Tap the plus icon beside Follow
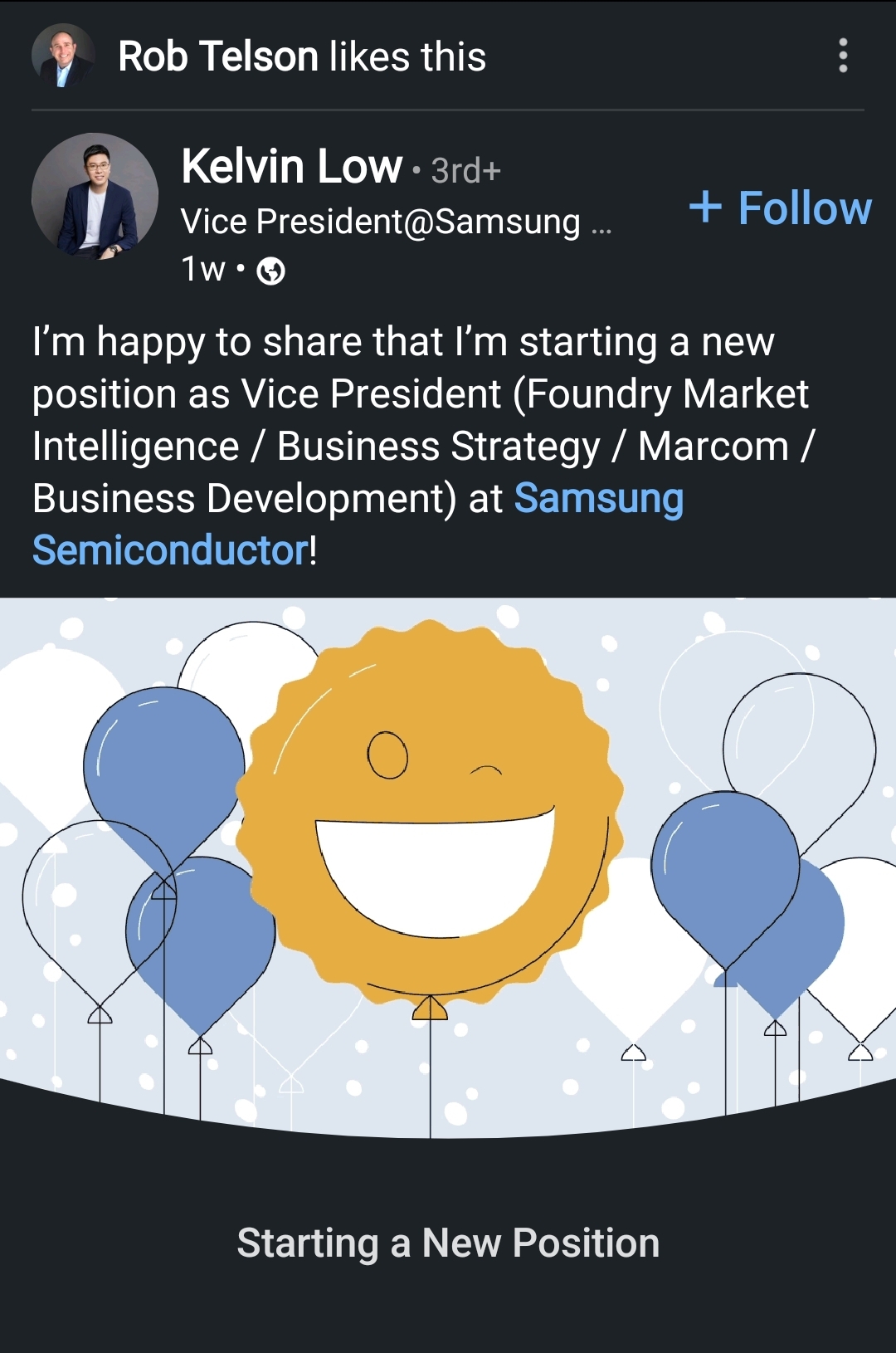This screenshot has width=896, height=1353. 705,207
